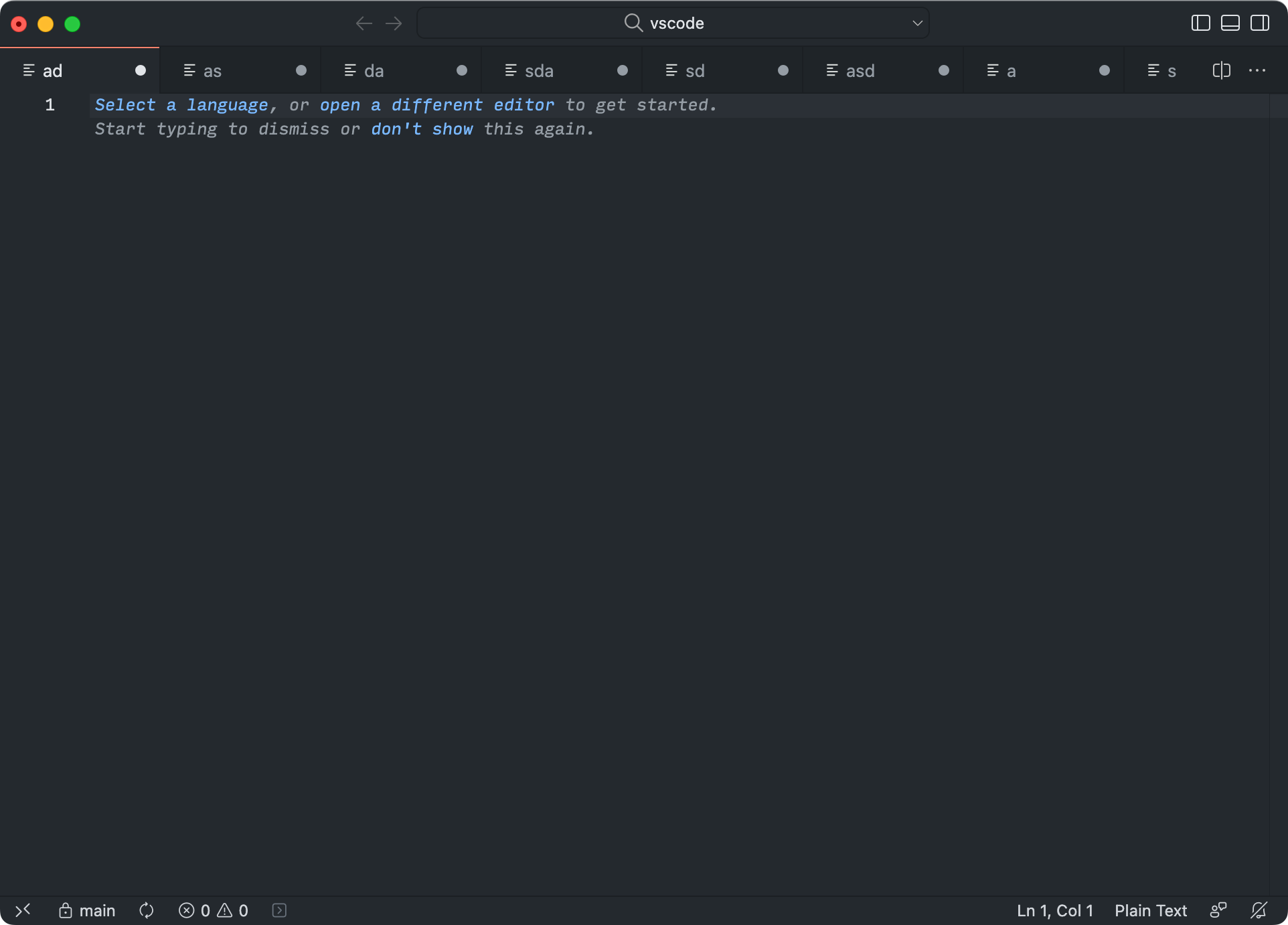
Task: Click the 'open a different editor' link
Action: tap(436, 105)
